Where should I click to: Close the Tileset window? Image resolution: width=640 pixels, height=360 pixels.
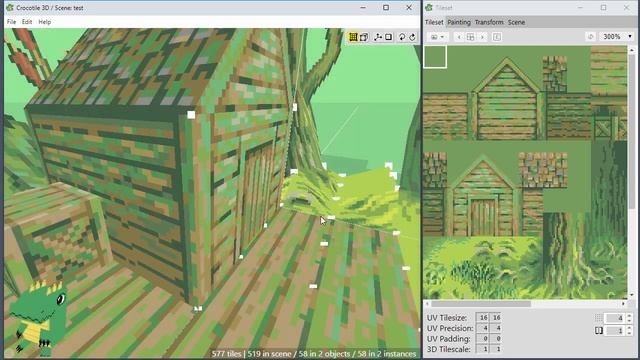(627, 8)
